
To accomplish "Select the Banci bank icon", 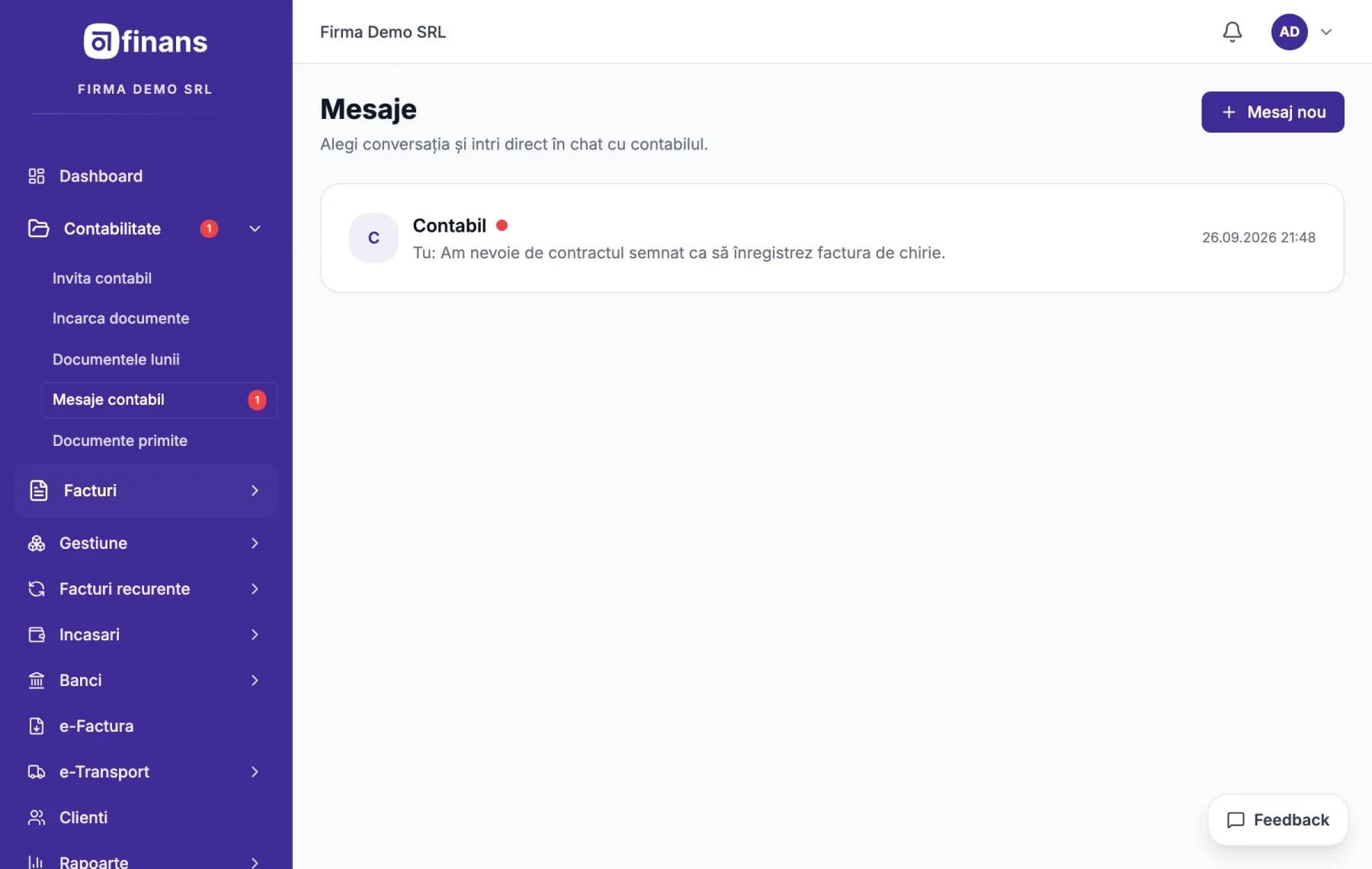I will [37, 680].
